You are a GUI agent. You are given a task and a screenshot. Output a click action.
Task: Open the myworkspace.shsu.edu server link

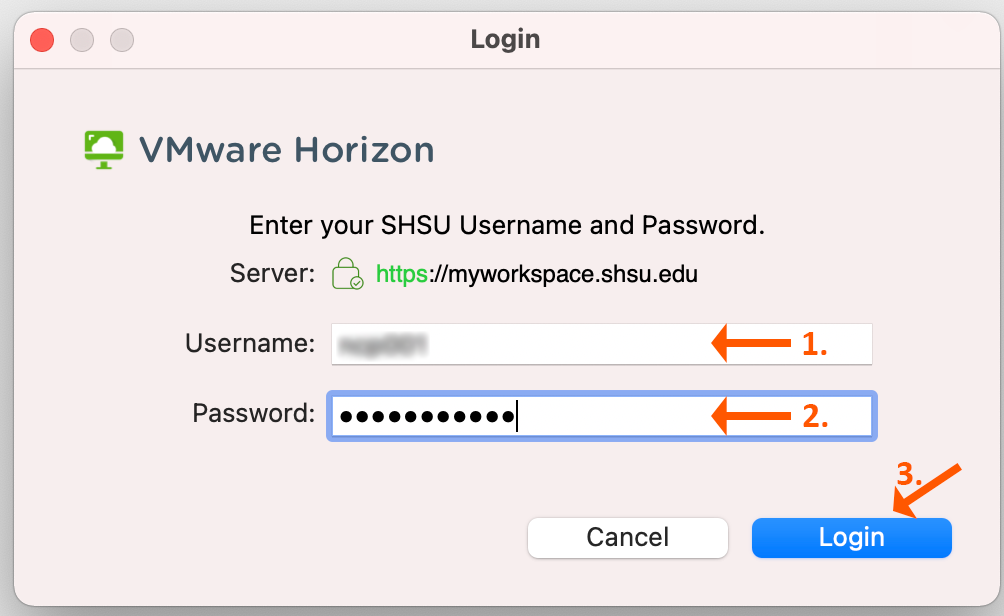(x=536, y=272)
